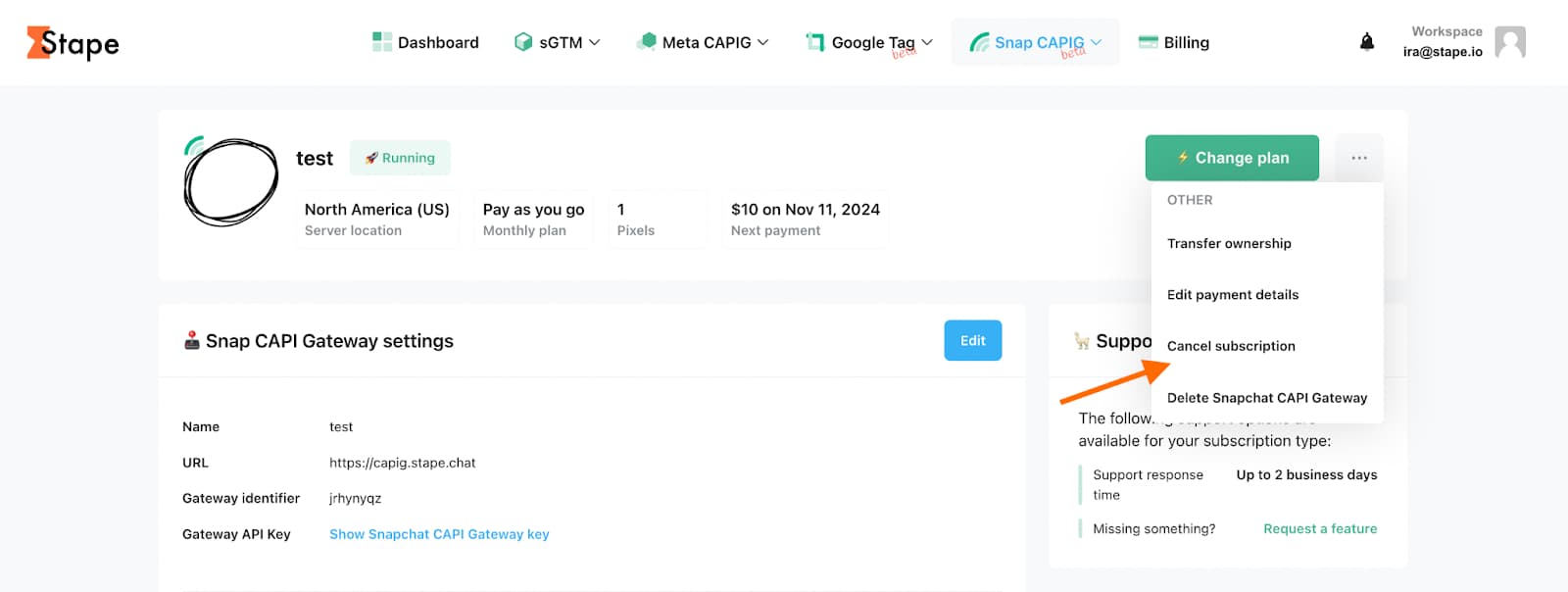The height and width of the screenshot is (592, 1568).
Task: Open the Billing page
Action: tap(1174, 42)
